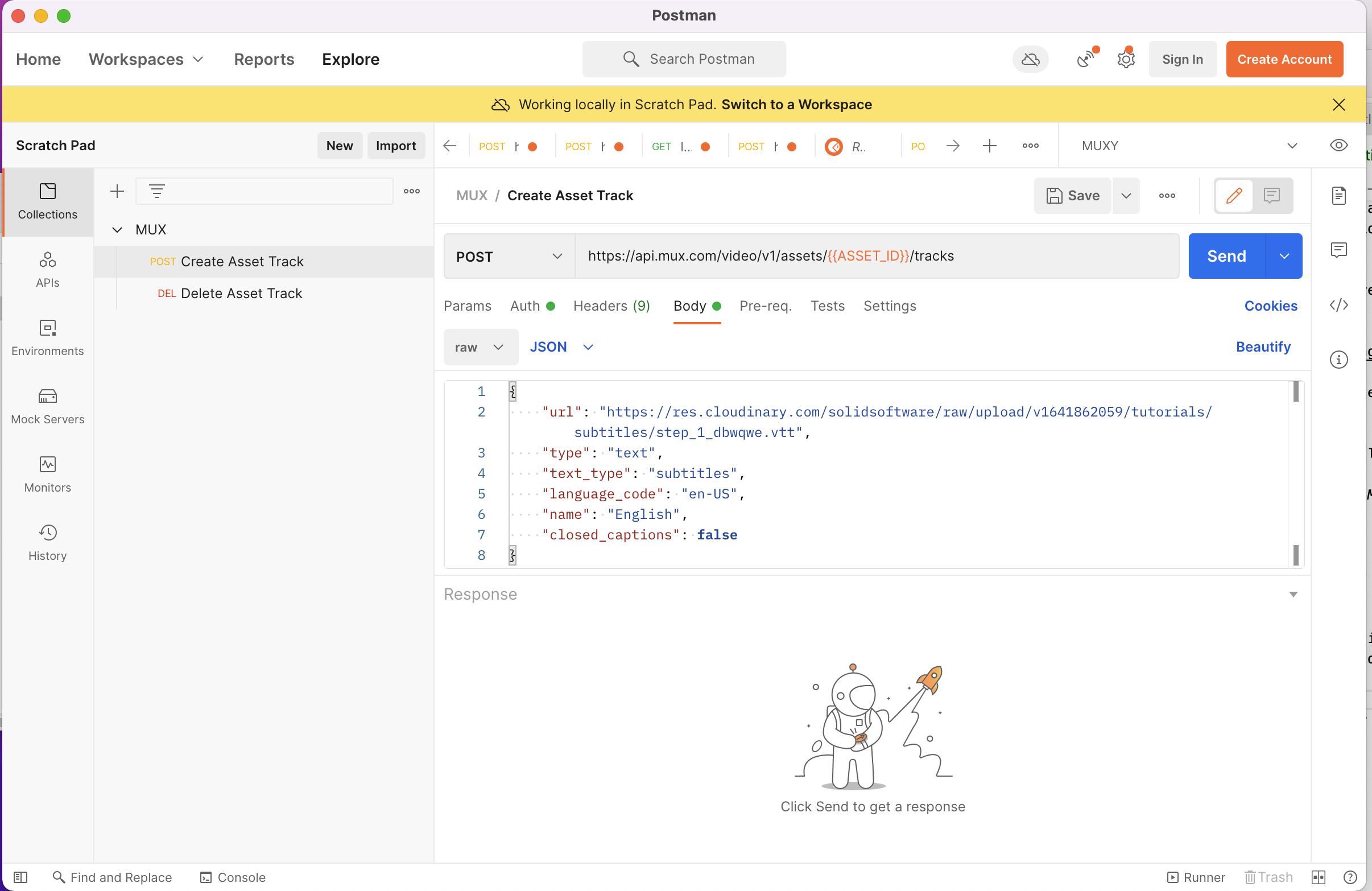Open the comments icon in right sidebar
This screenshot has width=1372, height=891.
(x=1338, y=250)
